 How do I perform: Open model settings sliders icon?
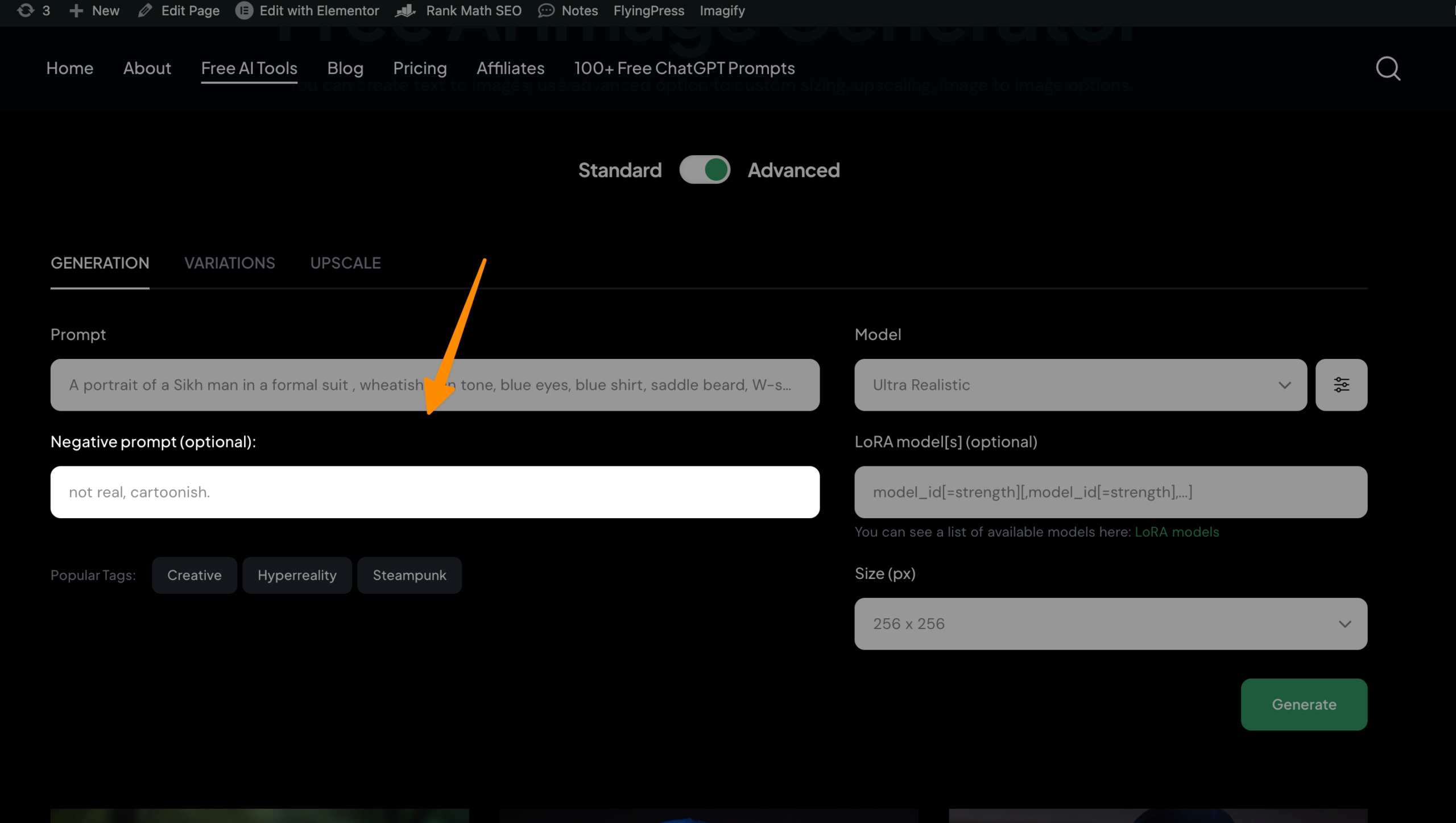tap(1341, 385)
